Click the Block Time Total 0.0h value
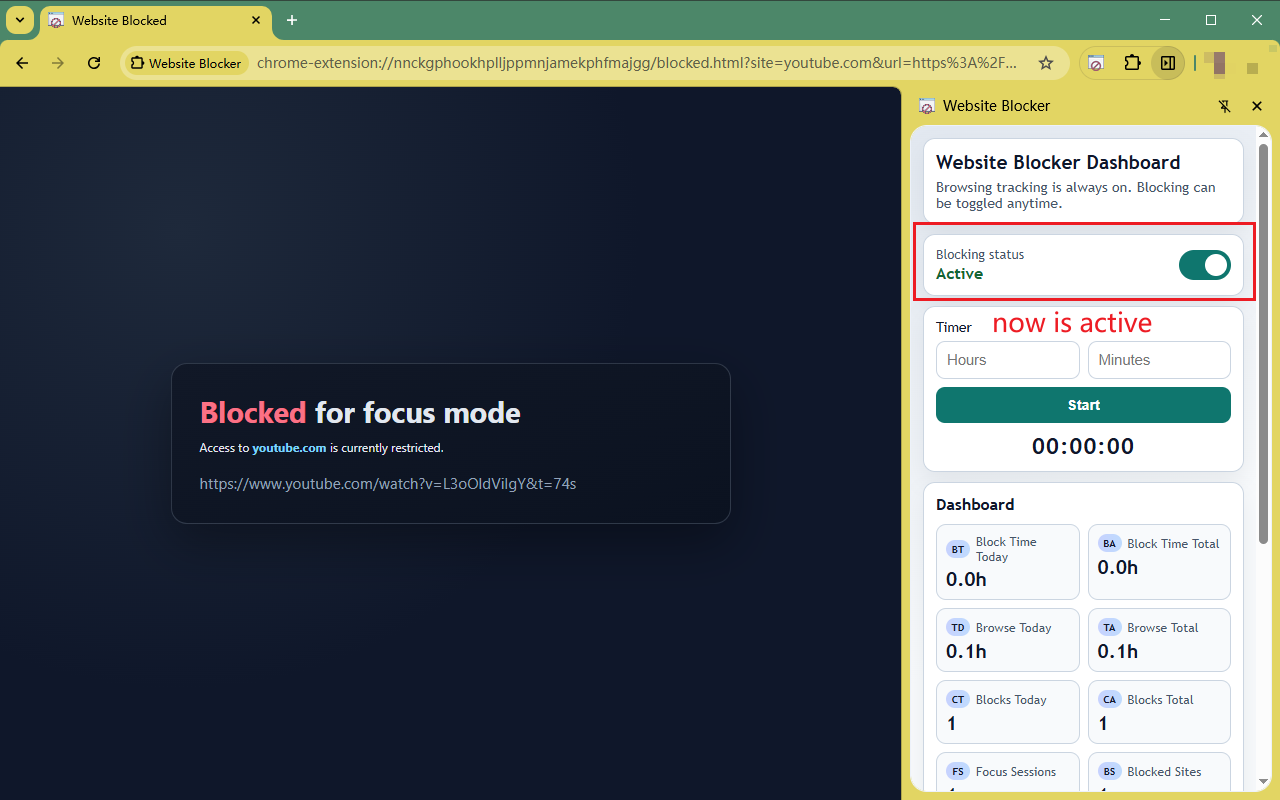This screenshot has height=800, width=1280. 1118,568
